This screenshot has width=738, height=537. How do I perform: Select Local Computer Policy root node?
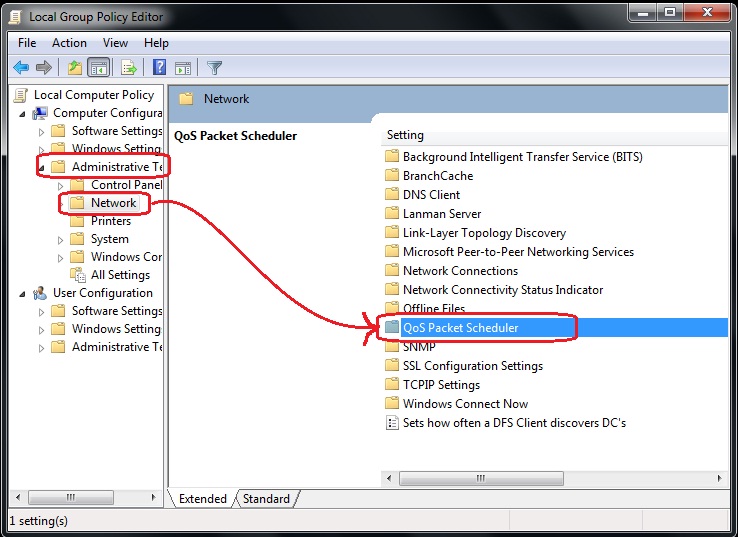94,95
